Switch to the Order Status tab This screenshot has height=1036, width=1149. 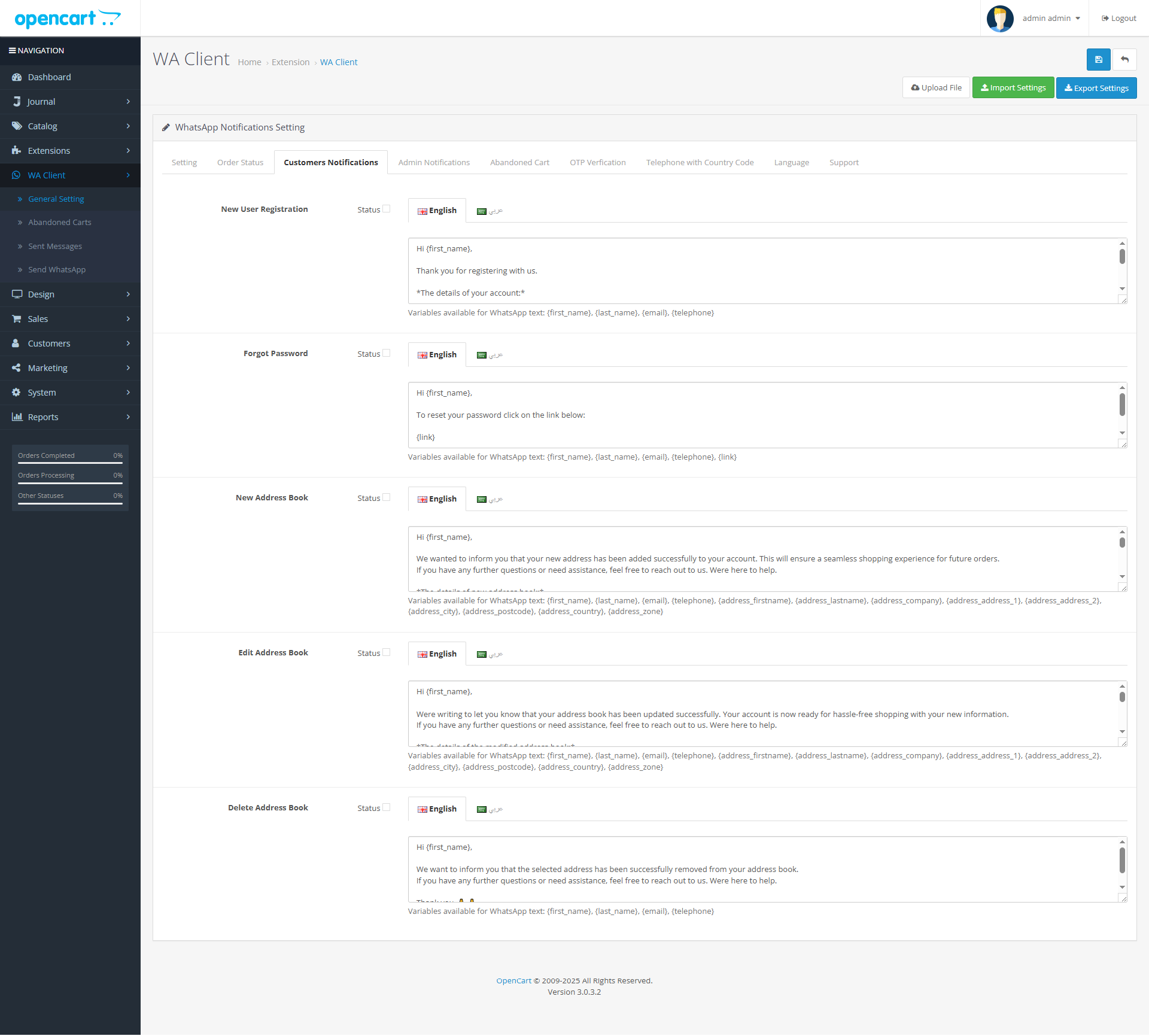[x=240, y=163]
